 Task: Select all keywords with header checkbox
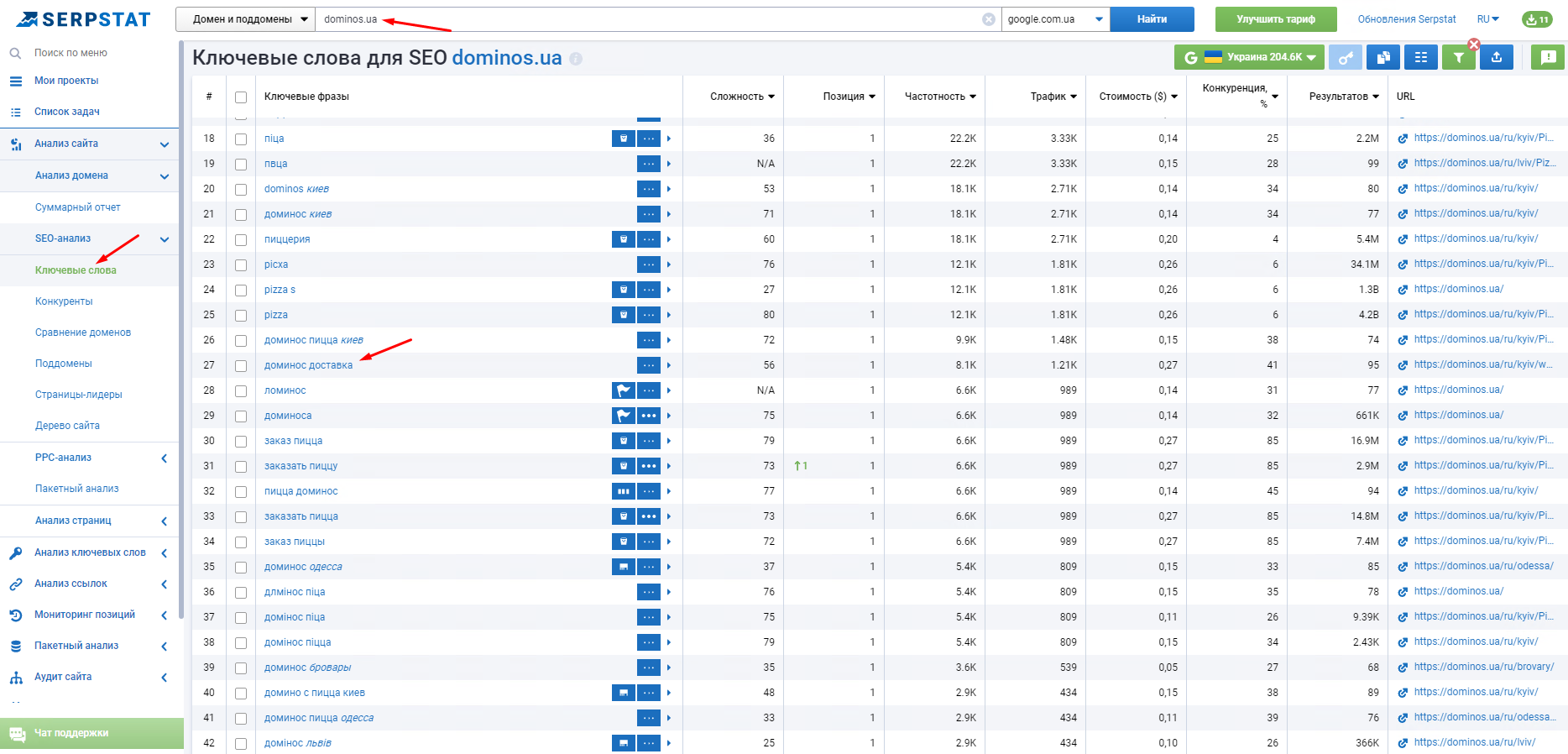point(241,97)
